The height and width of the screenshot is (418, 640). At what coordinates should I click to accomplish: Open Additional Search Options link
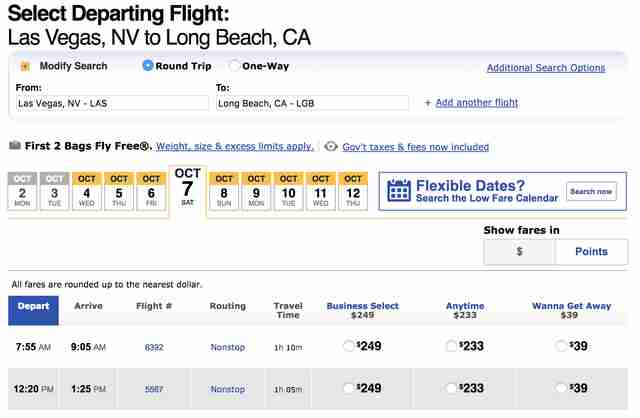546,68
